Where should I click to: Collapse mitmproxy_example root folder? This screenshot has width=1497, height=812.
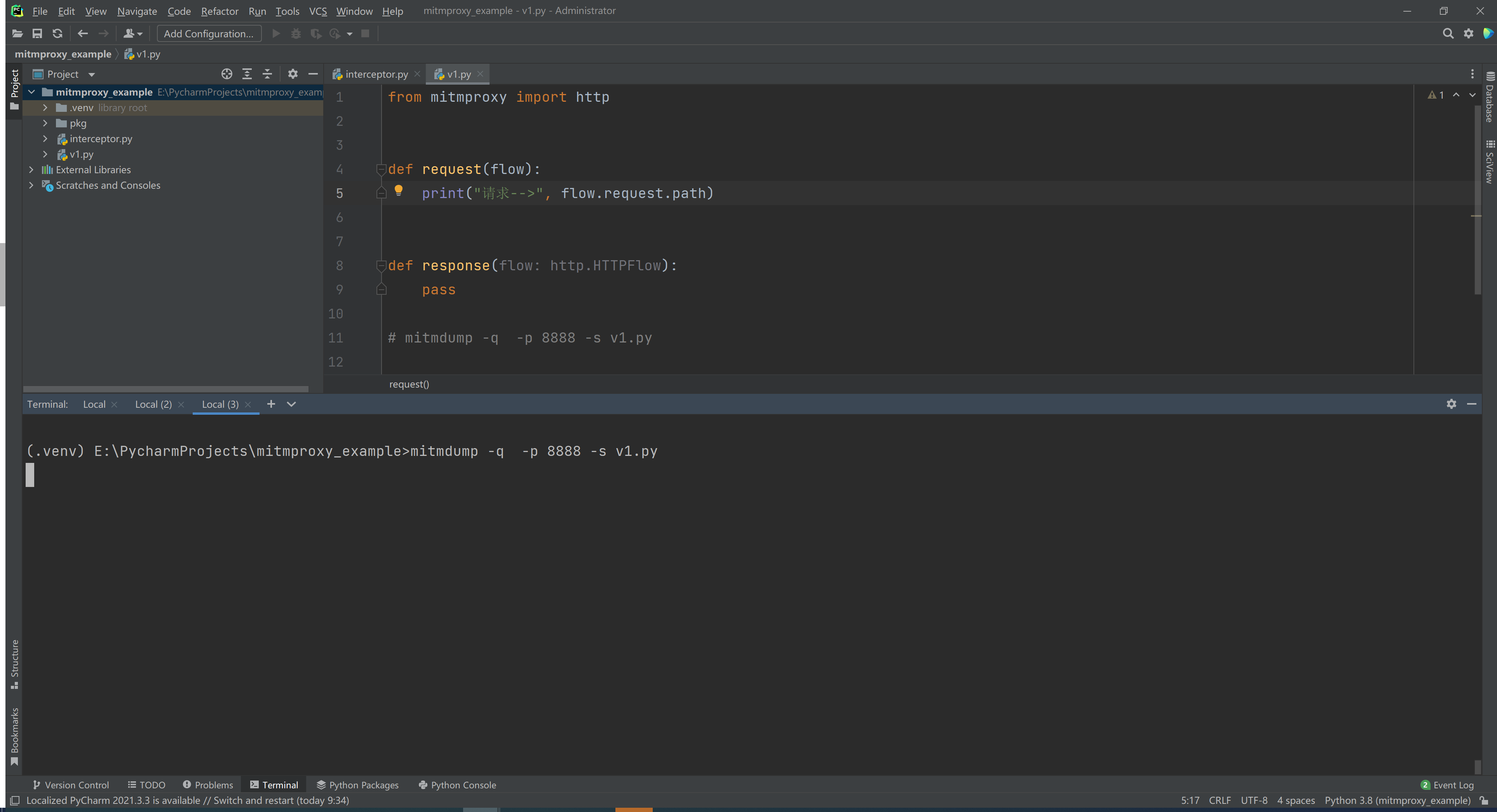point(31,92)
